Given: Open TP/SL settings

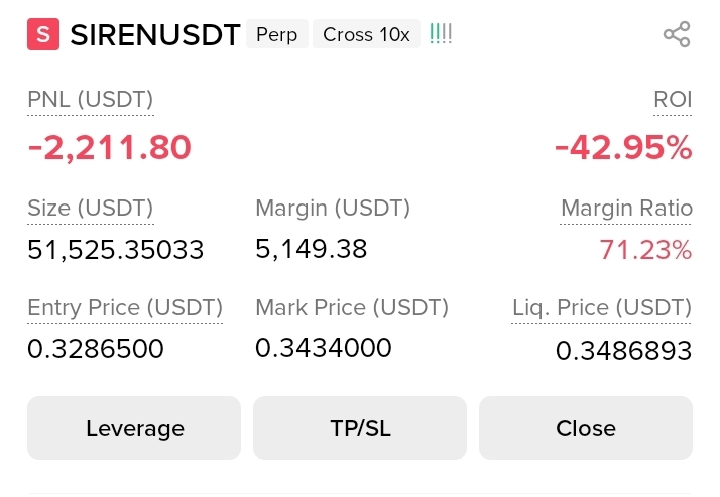Looking at the screenshot, I should tap(360, 428).
